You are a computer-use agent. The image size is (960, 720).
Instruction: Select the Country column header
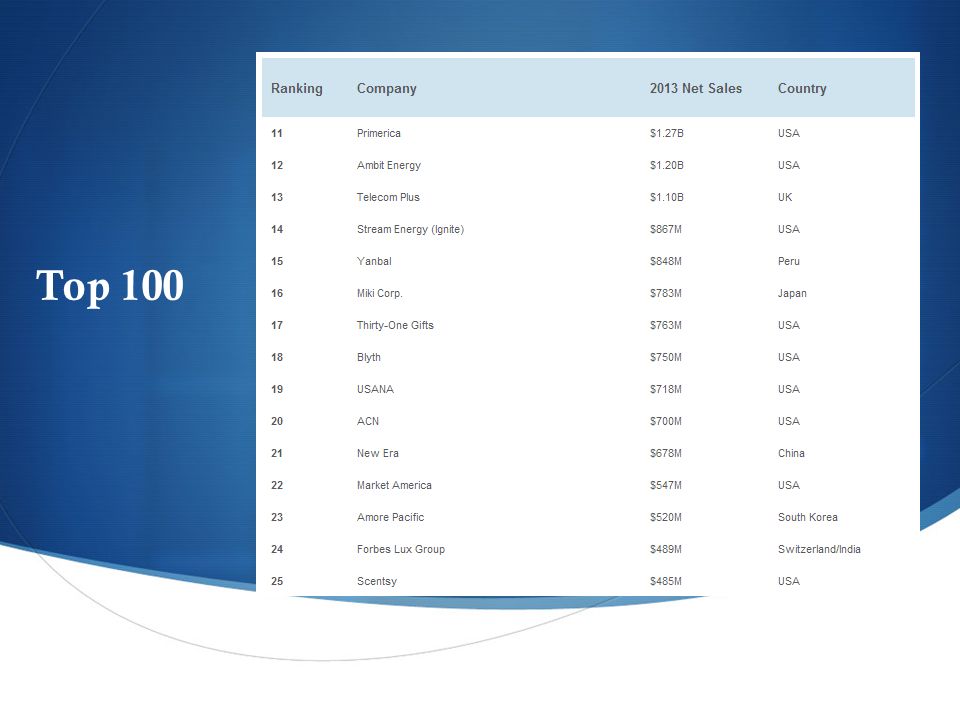tap(802, 89)
